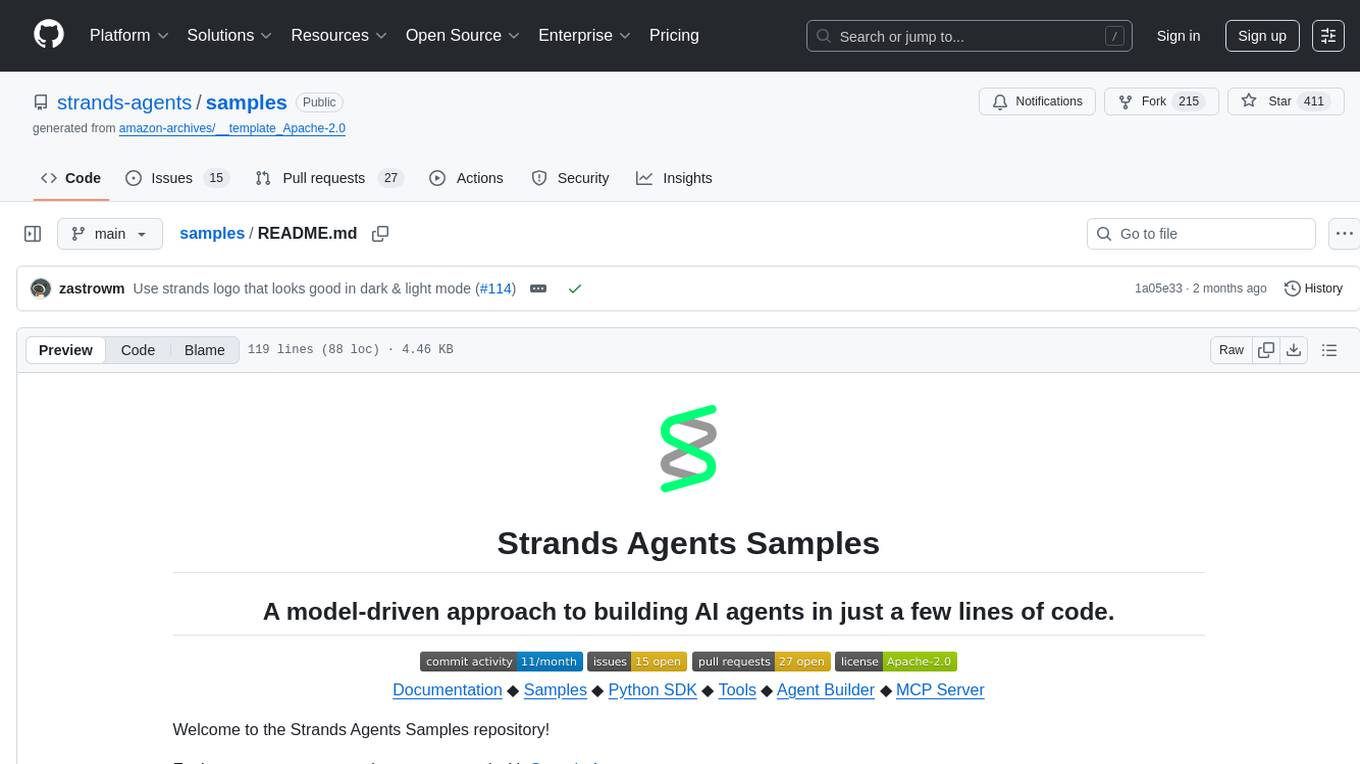Image resolution: width=1360 pixels, height=764 pixels.
Task: Open the strands-agents organization link
Action: point(124,102)
